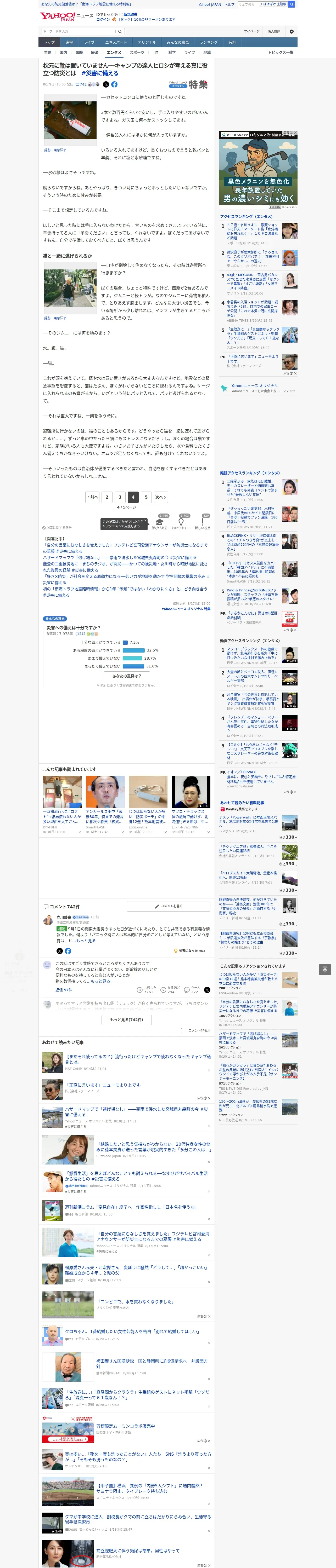
Task: Open the メラニン spot-care advertisement banner
Action: pos(259,169)
